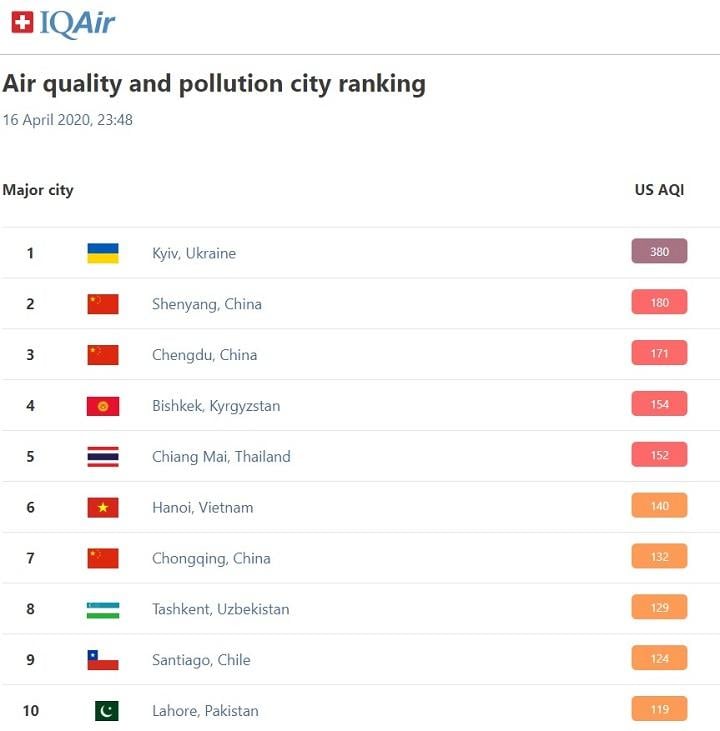Click the US AQI column header
This screenshot has width=720, height=731.
point(659,190)
